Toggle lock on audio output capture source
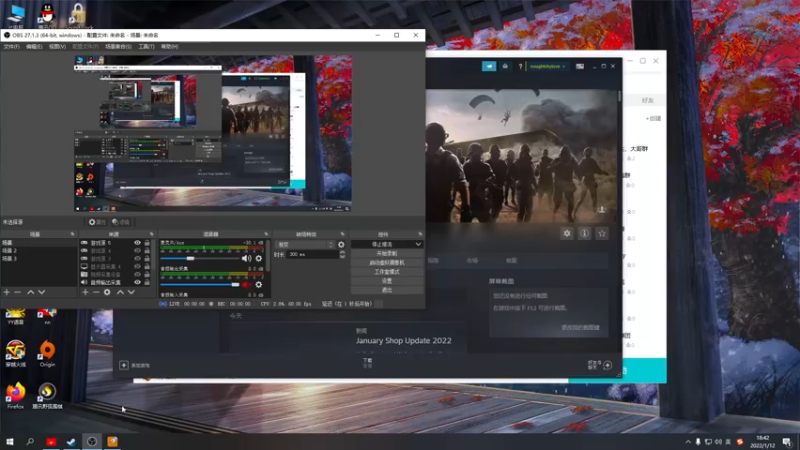 pyautogui.click(x=147, y=282)
